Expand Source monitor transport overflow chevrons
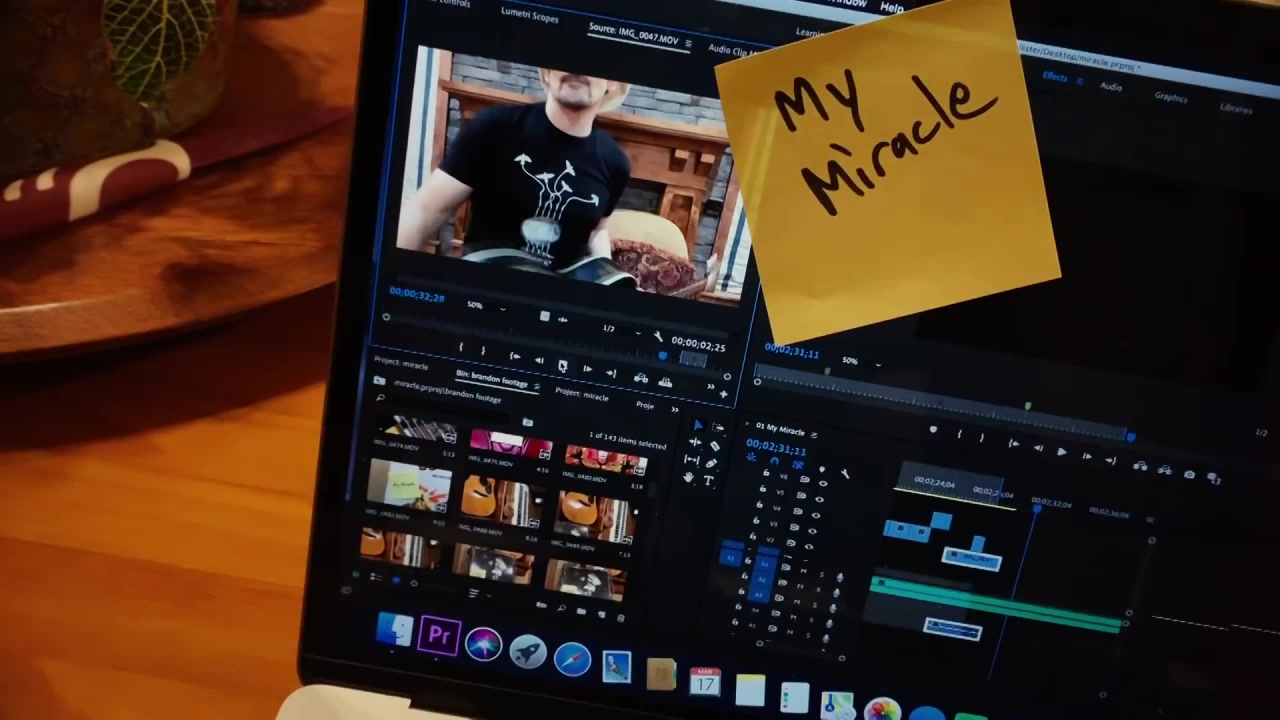 pyautogui.click(x=711, y=388)
